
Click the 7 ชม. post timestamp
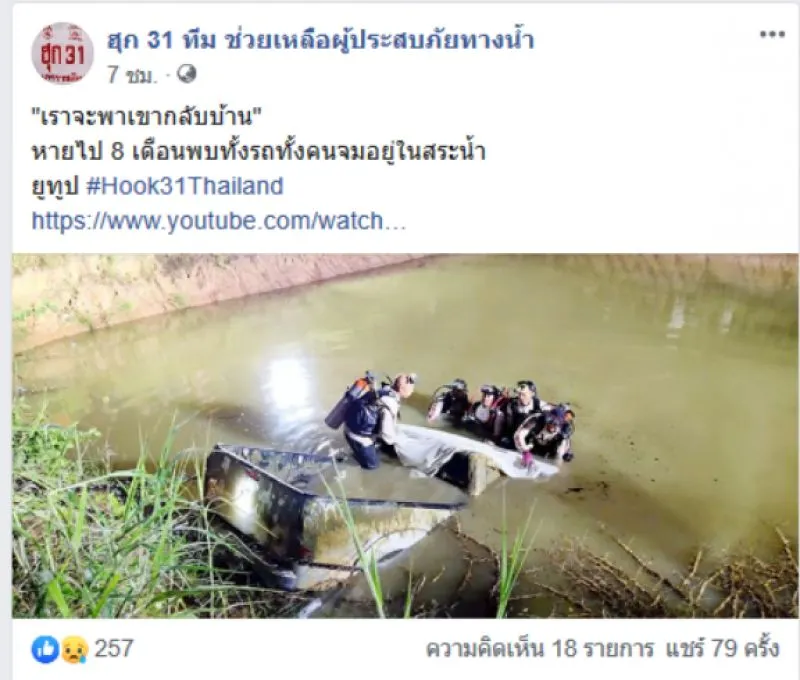click(x=130, y=75)
